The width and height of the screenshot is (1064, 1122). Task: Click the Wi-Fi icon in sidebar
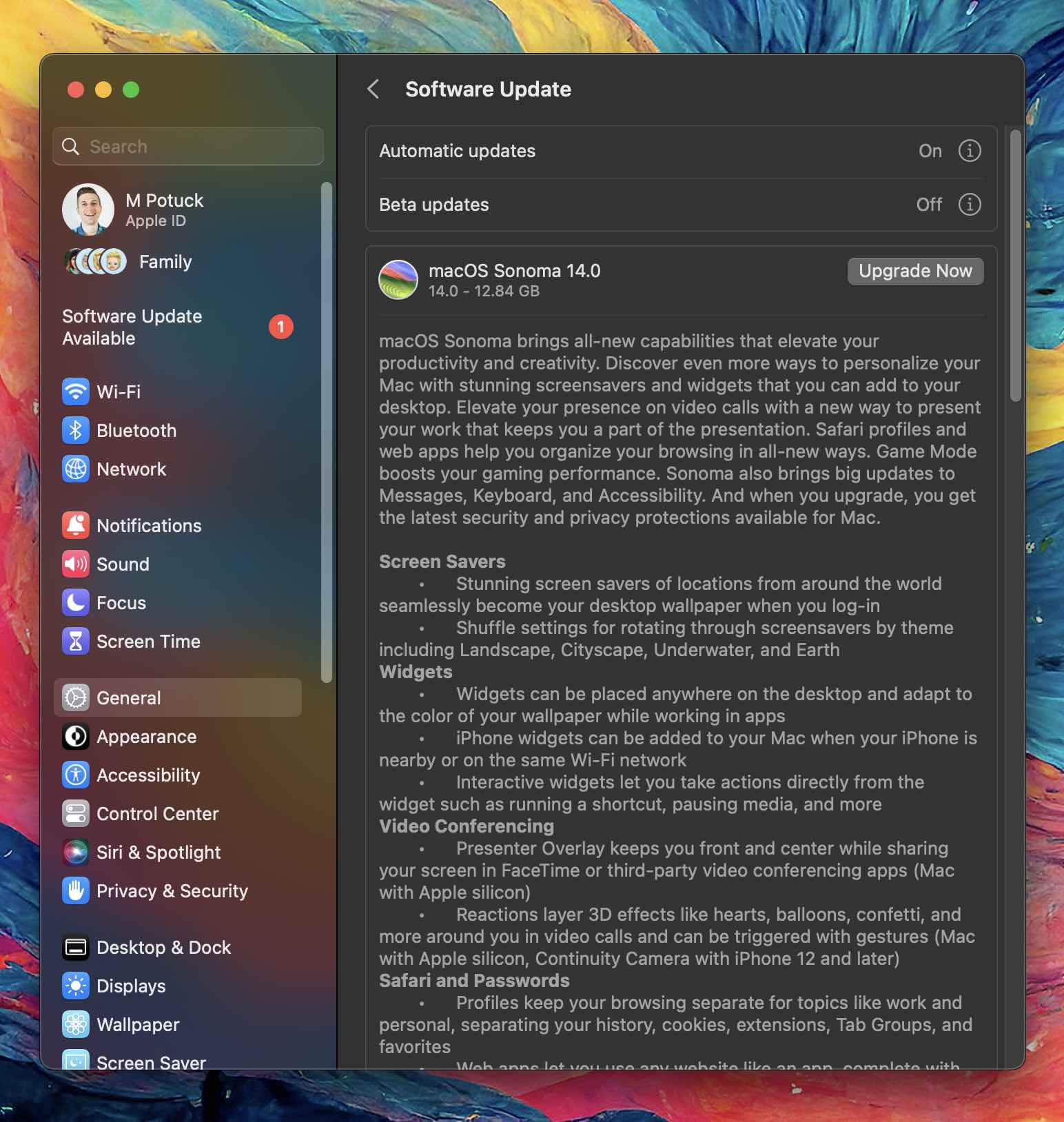(76, 391)
